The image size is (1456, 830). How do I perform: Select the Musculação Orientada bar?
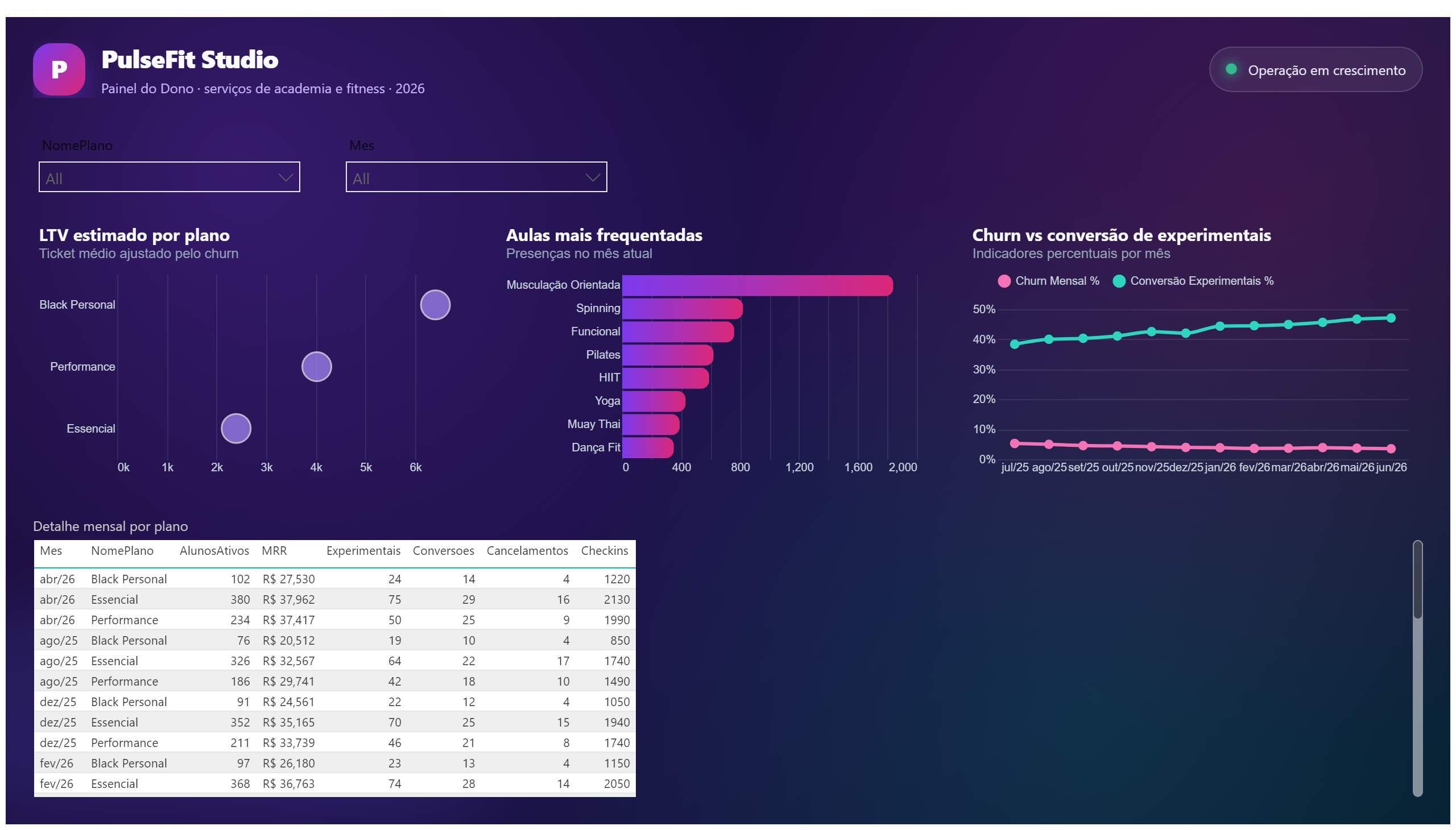pyautogui.click(x=758, y=285)
